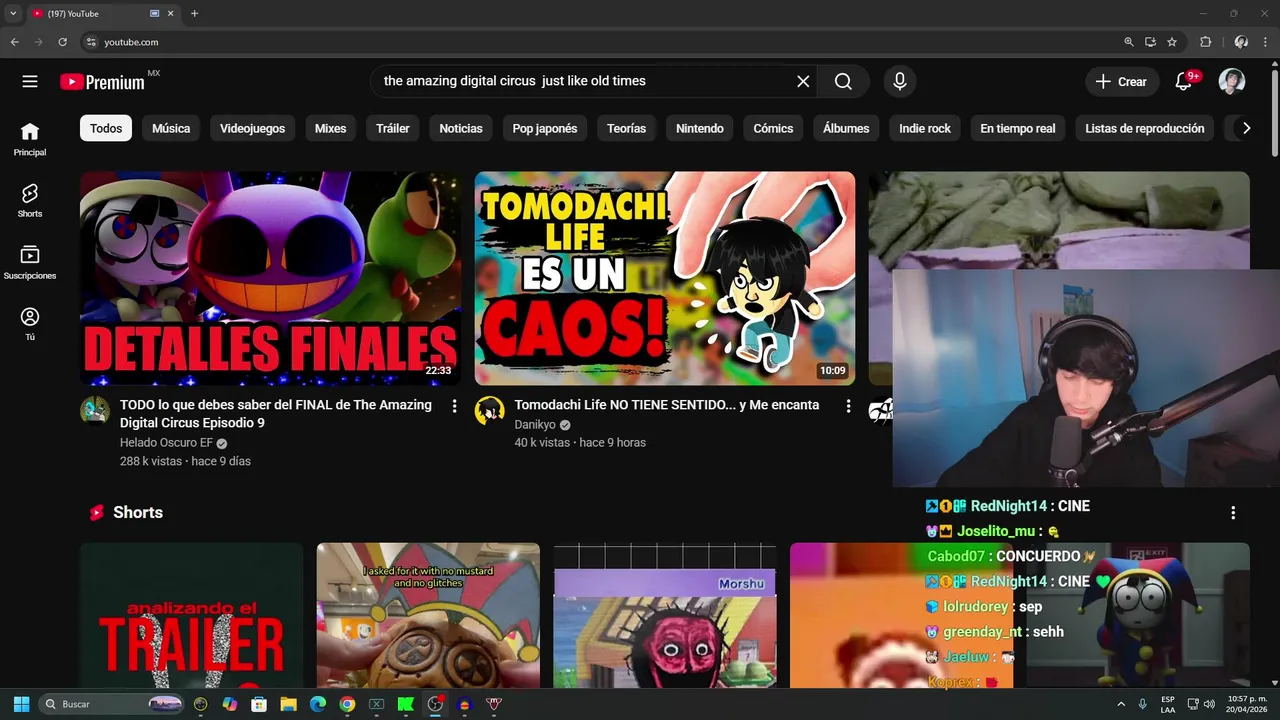Open the YouTube account avatar menu
Image resolution: width=1280 pixels, height=720 pixels.
[x=1232, y=82]
